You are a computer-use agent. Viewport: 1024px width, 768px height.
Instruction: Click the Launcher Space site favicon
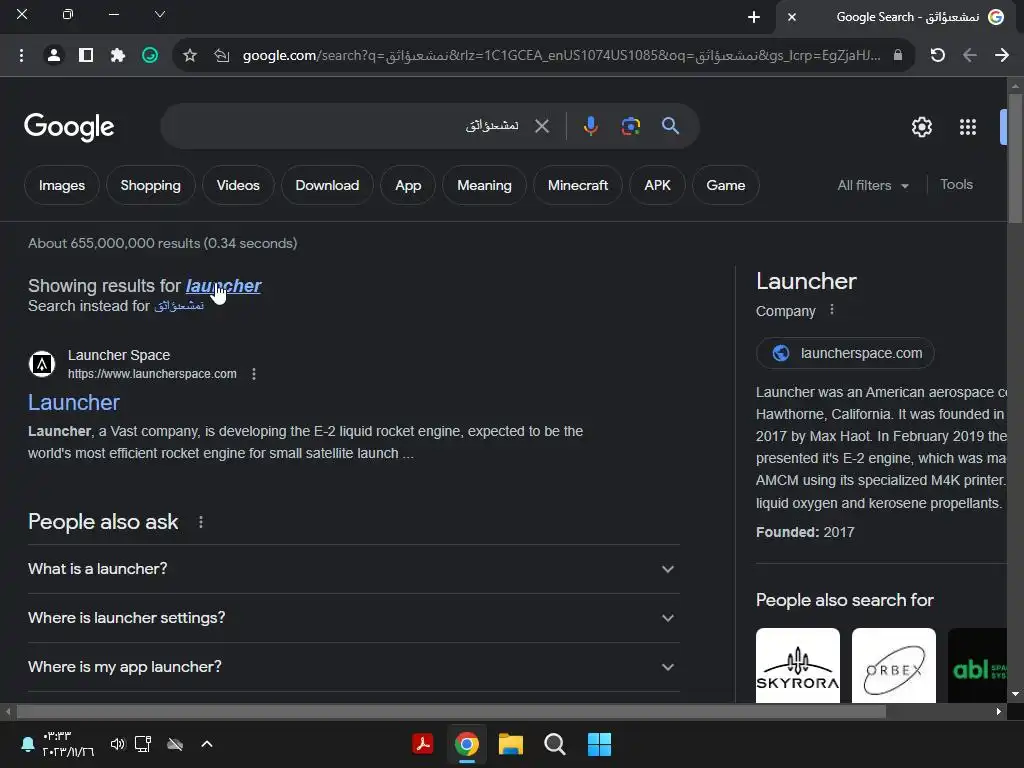pos(42,364)
